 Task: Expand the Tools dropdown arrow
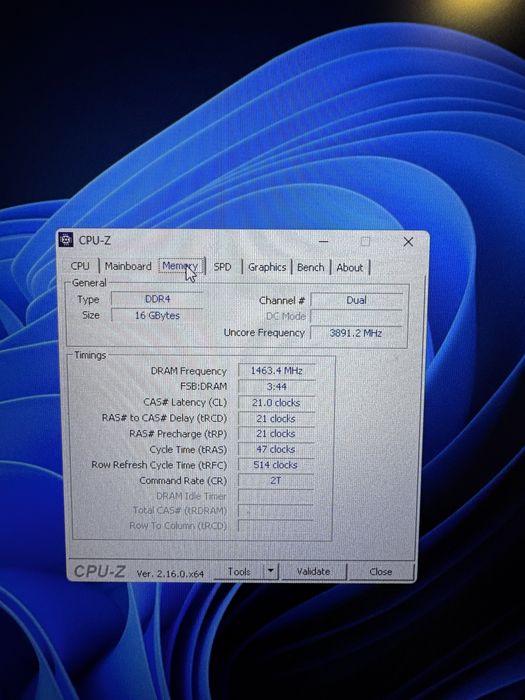click(x=271, y=571)
